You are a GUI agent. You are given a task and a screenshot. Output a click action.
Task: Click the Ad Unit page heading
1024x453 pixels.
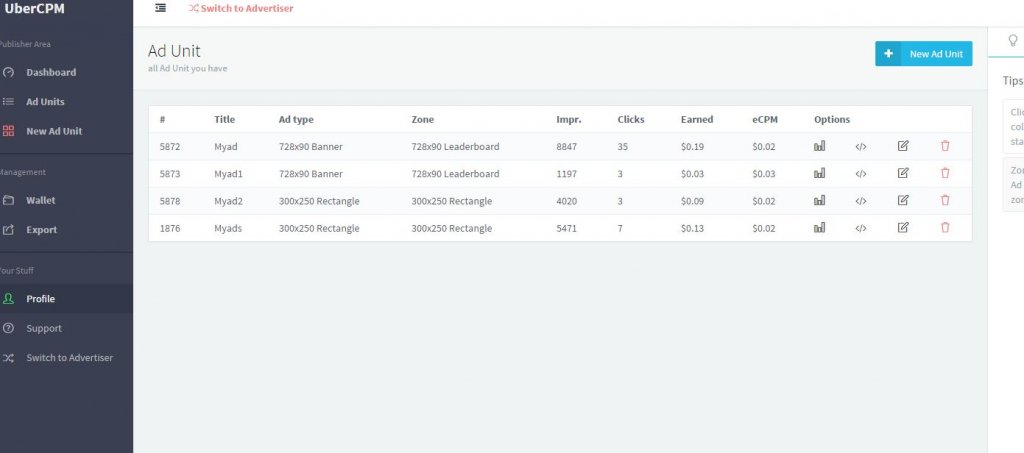point(174,51)
